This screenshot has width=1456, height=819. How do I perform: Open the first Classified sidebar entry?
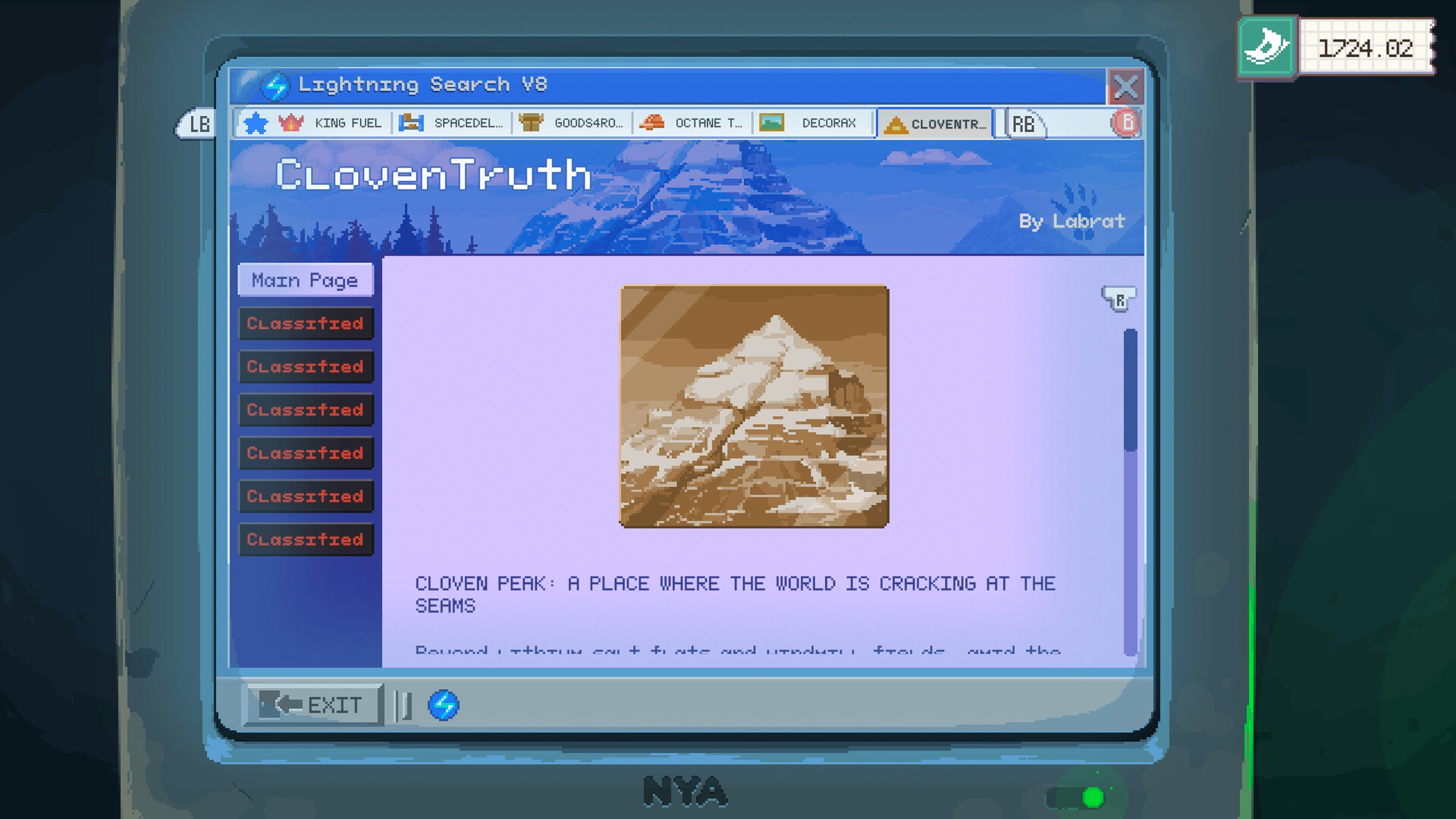pyautogui.click(x=305, y=324)
